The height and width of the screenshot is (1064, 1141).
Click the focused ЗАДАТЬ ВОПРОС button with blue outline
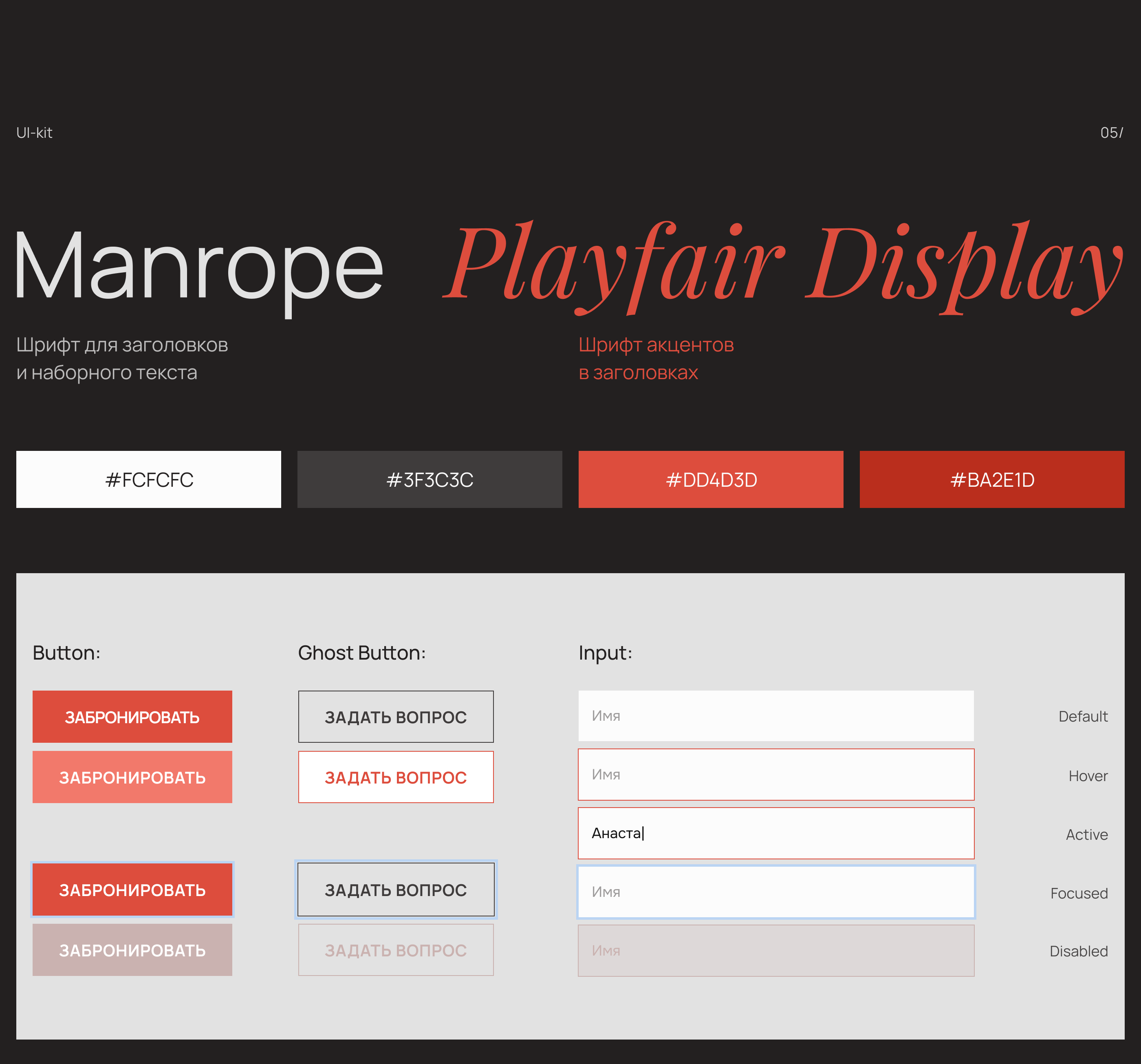(x=395, y=890)
